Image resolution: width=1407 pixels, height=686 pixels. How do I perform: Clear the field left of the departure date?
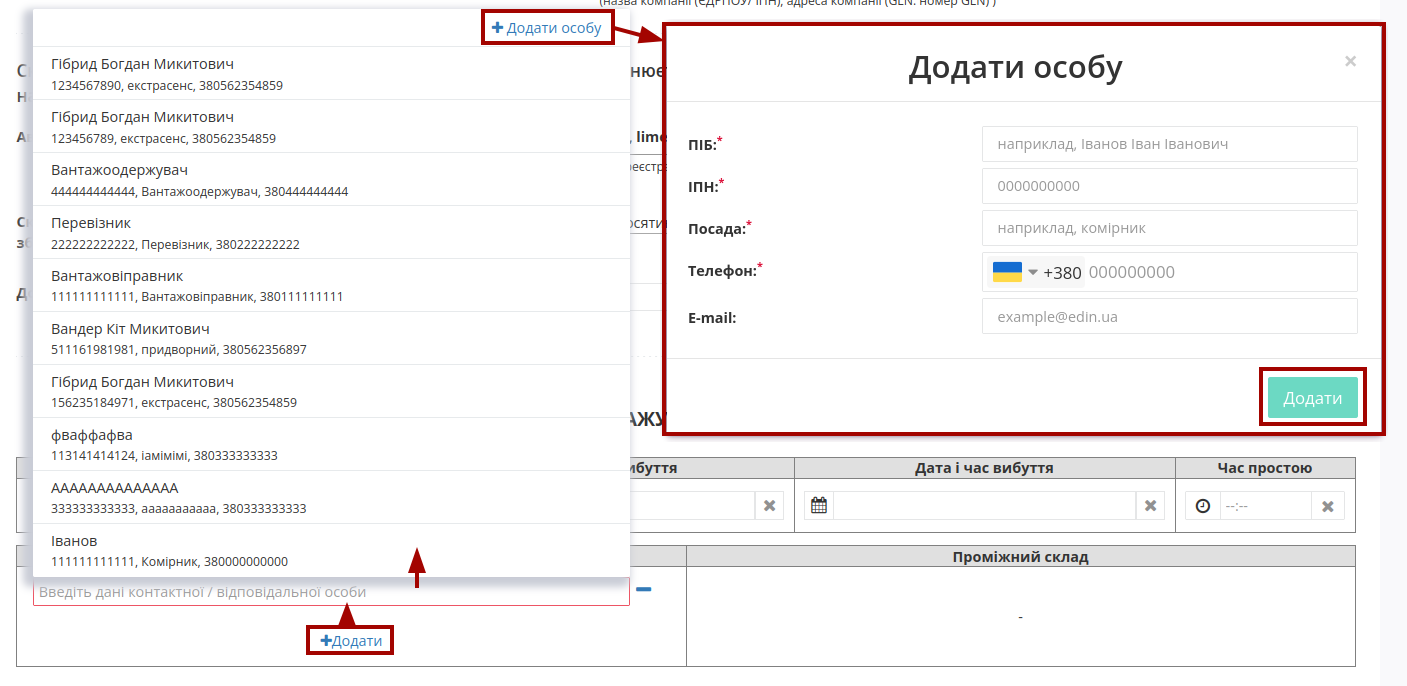[x=769, y=506]
